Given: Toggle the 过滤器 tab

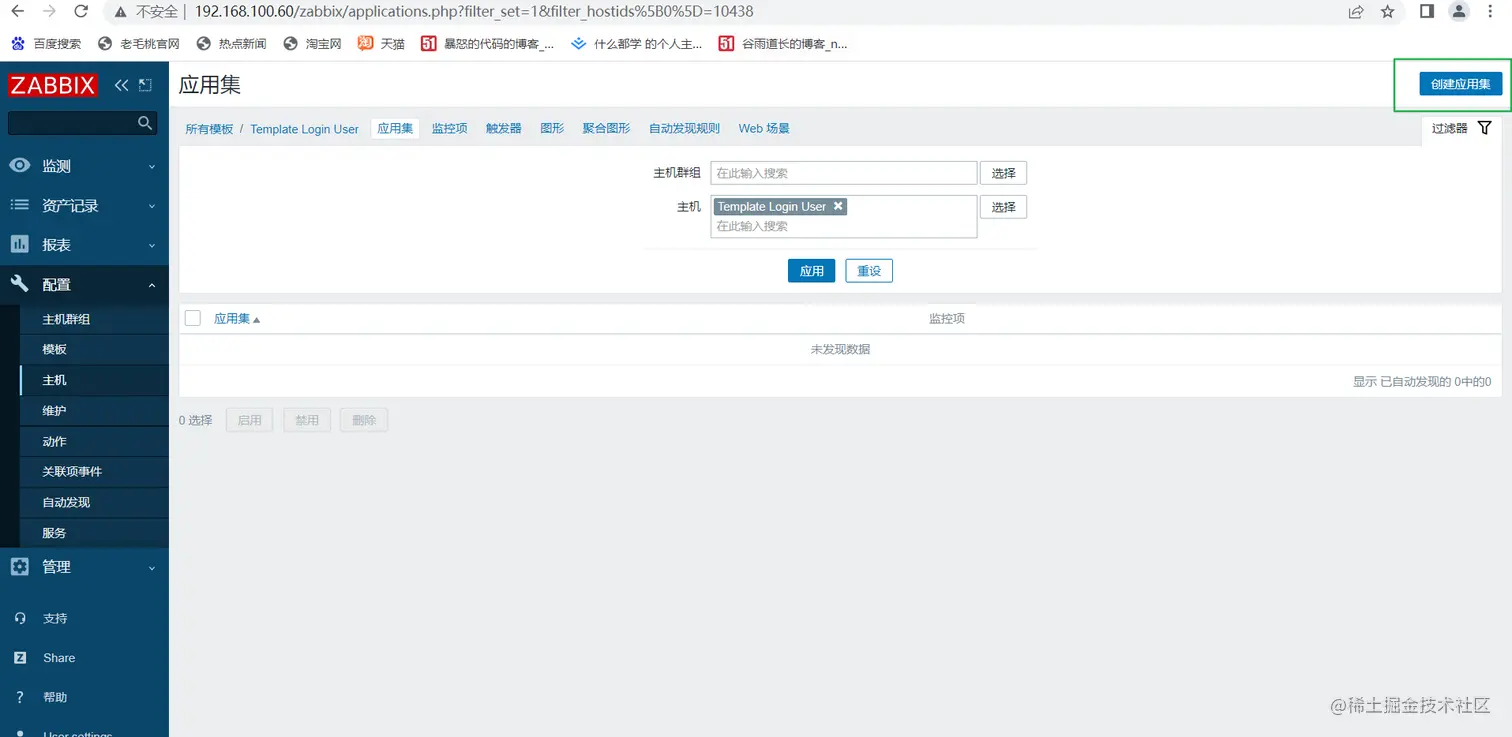Looking at the screenshot, I should tap(1461, 128).
